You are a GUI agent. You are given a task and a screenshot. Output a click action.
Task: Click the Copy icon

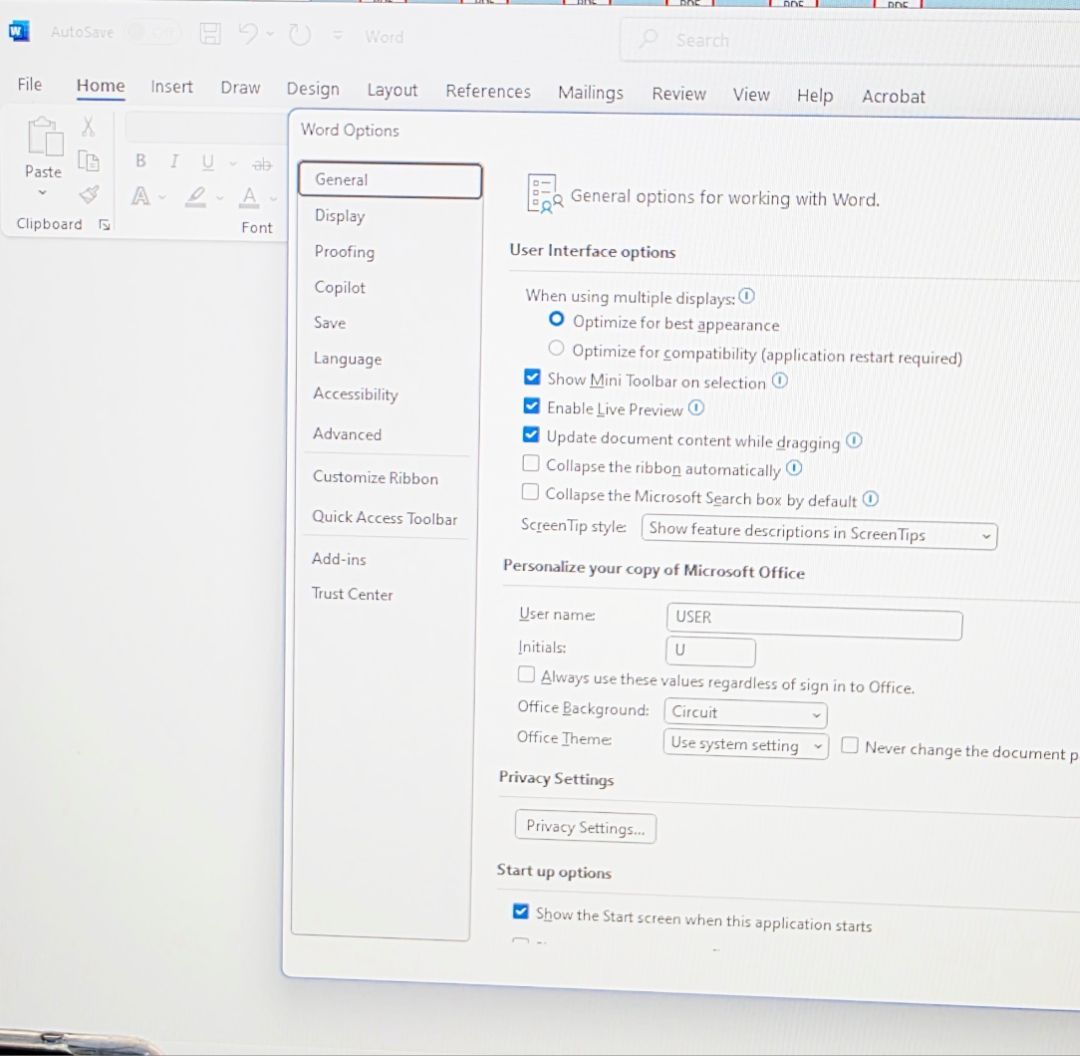click(x=88, y=161)
